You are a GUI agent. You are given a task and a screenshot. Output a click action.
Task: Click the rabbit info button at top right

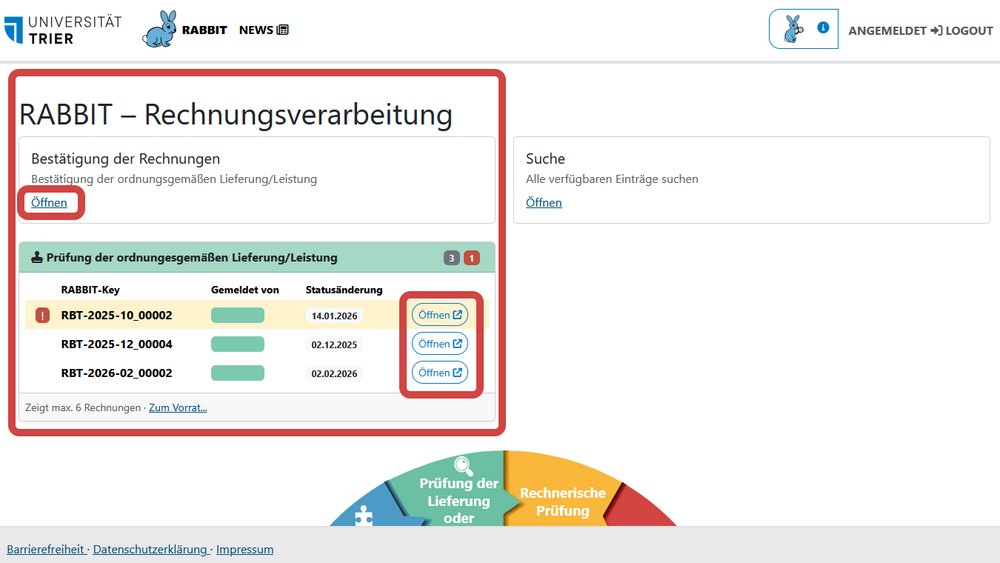pos(804,29)
